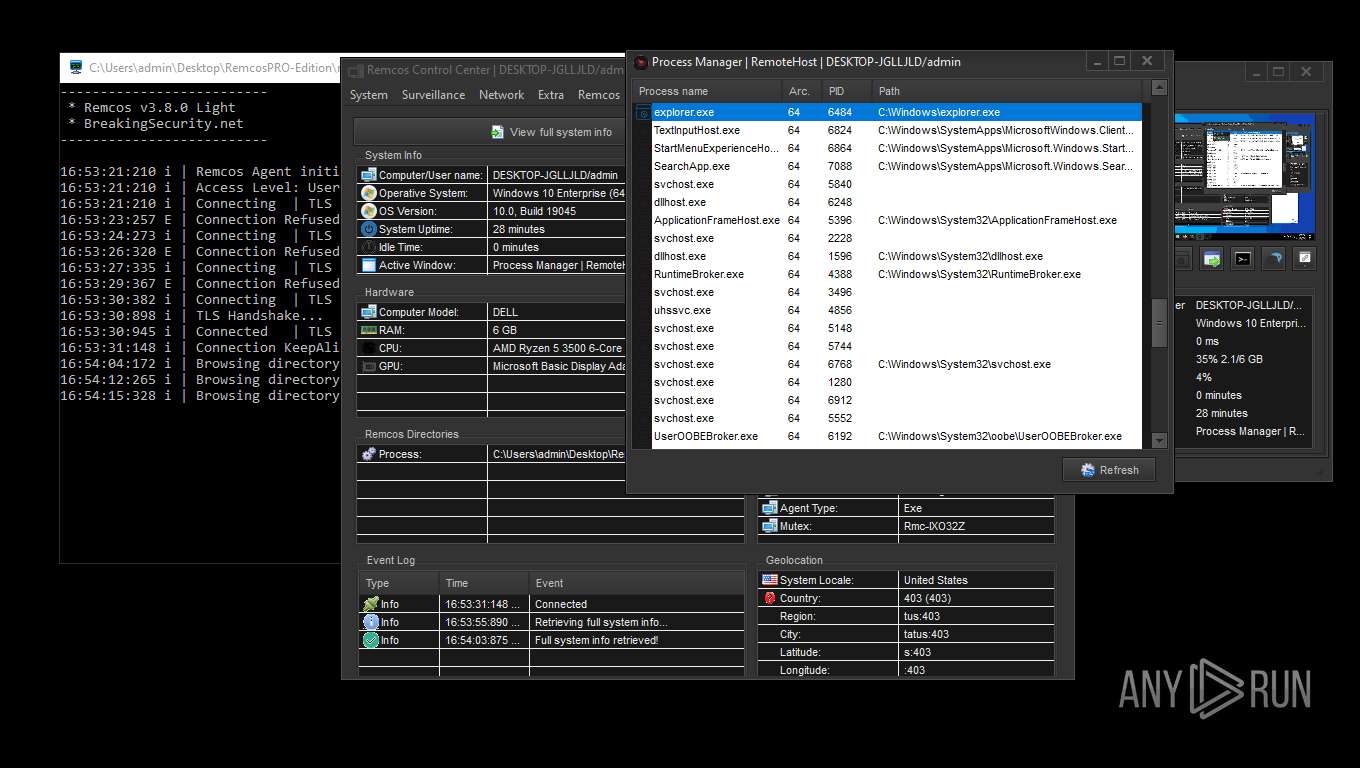Click the Mutex row icon
Screen dimensions: 1360x768
(x=770, y=526)
